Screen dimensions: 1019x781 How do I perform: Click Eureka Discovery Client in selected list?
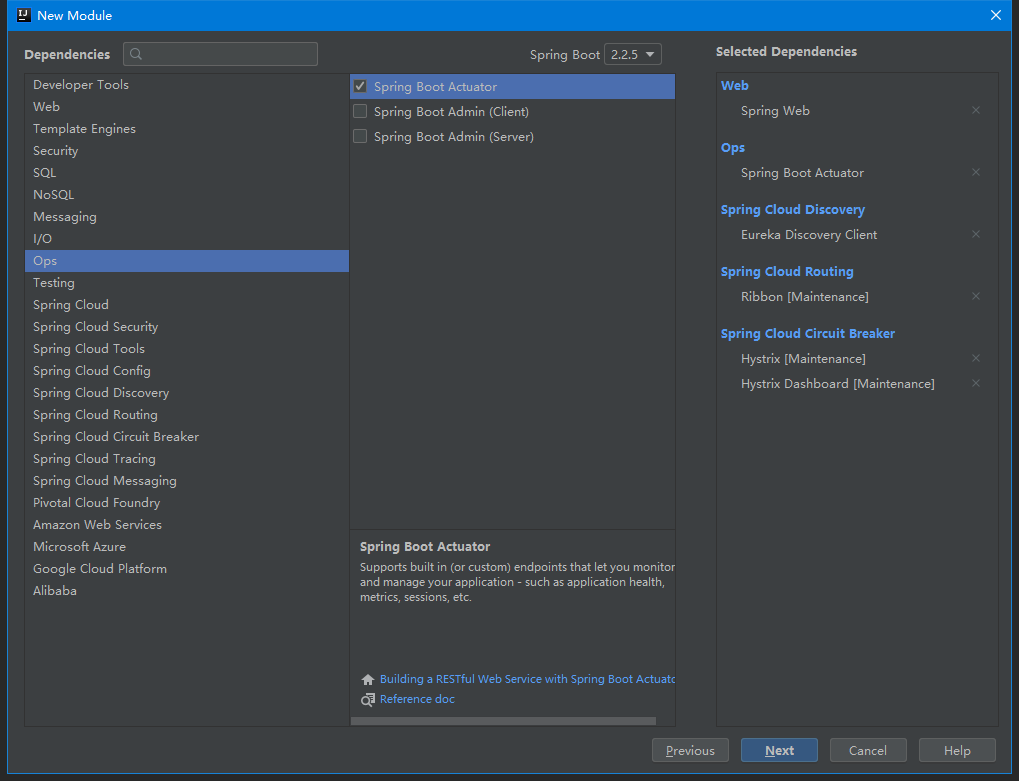tap(809, 235)
